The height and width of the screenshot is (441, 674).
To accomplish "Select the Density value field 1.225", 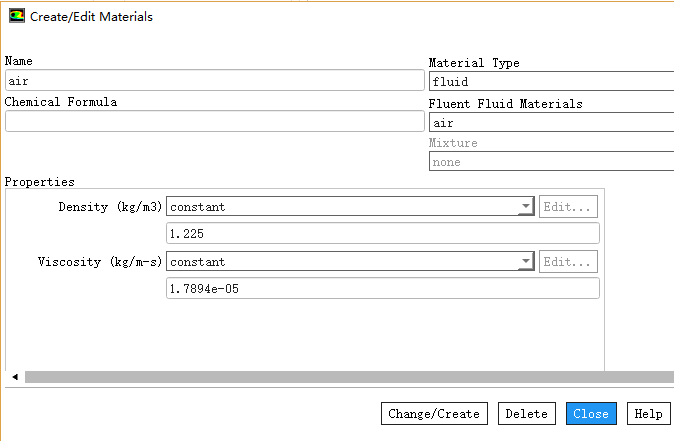I will pos(382,234).
